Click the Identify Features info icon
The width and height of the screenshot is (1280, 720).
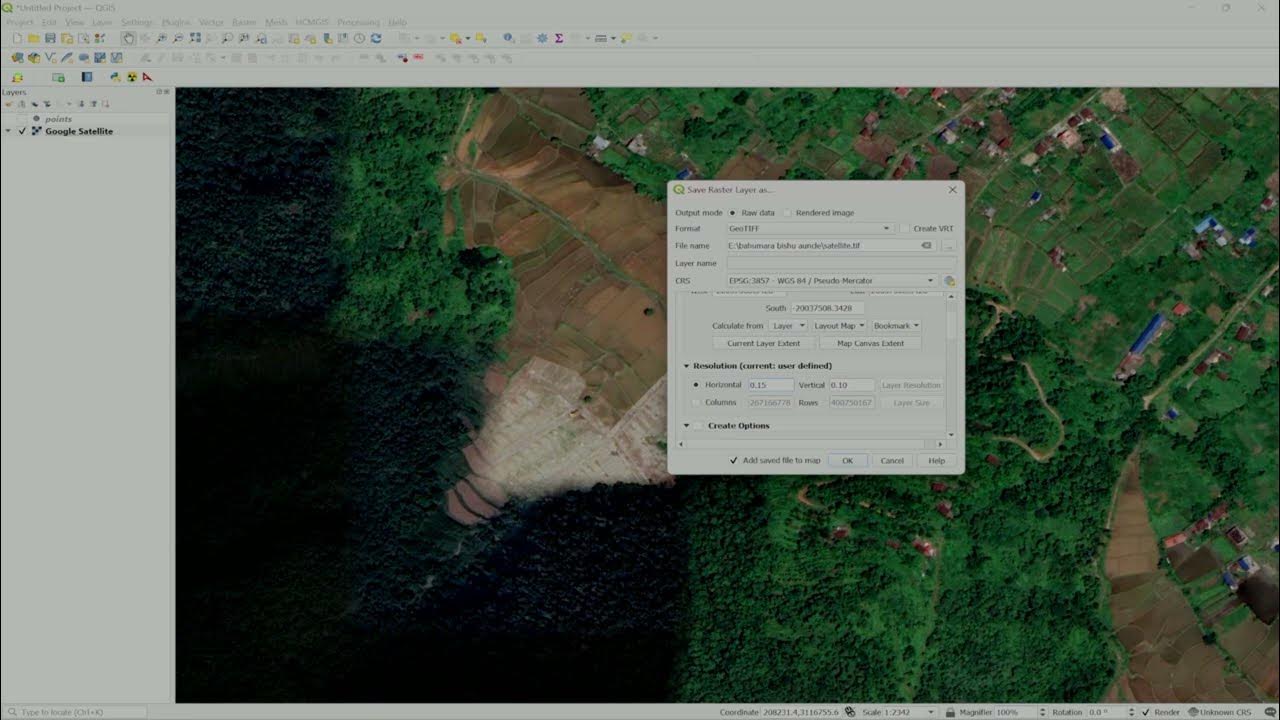coord(508,38)
